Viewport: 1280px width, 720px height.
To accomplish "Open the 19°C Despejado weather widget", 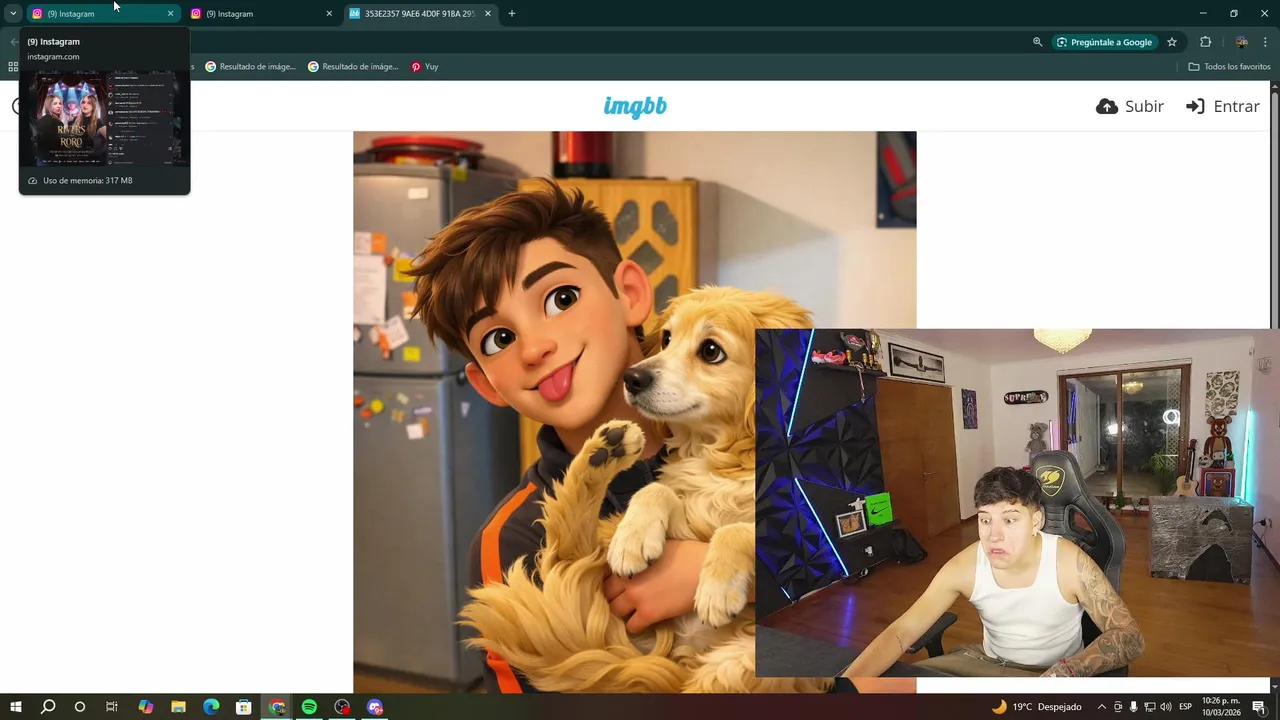I will click(x=1036, y=707).
